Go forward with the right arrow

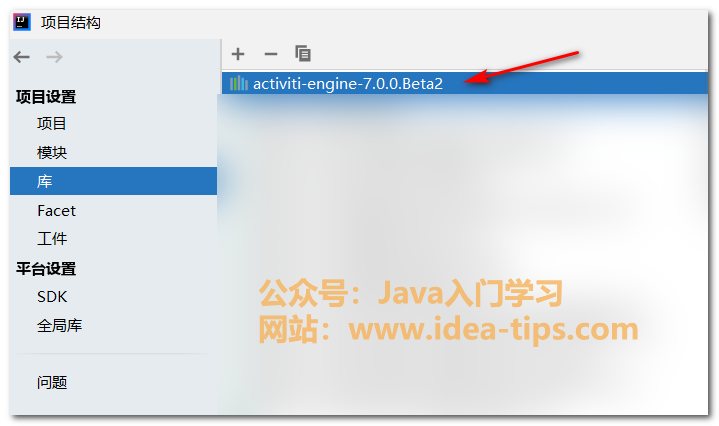click(54, 57)
